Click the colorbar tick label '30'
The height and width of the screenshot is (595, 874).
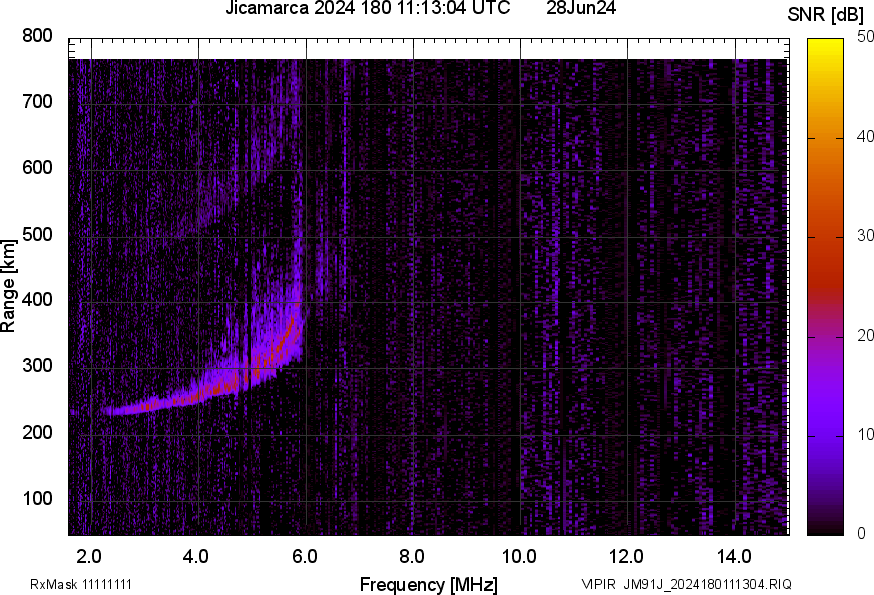865,235
